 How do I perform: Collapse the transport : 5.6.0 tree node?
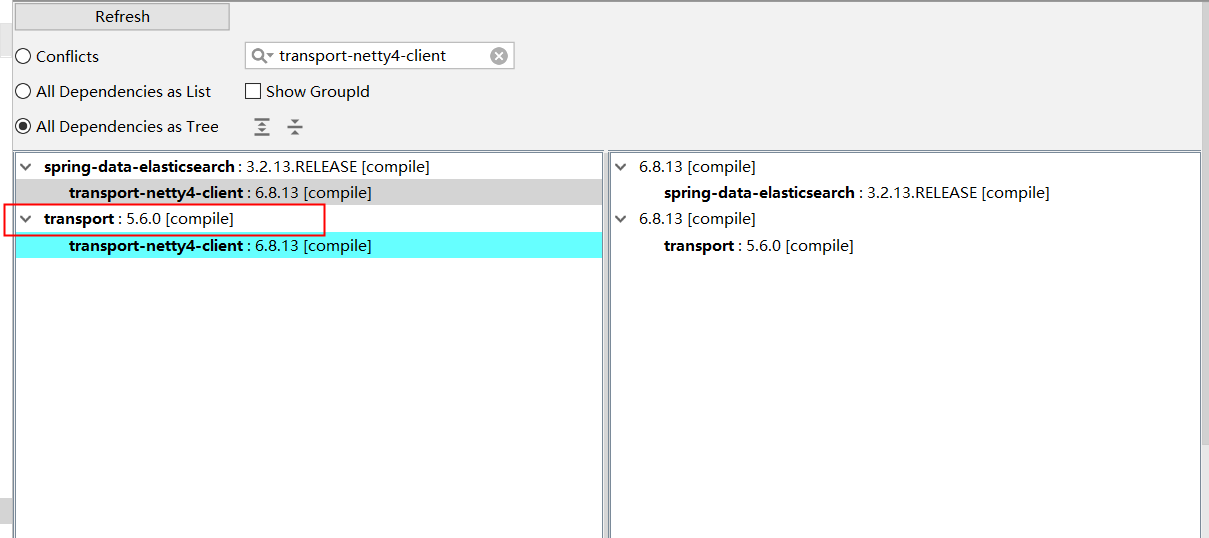coord(25,219)
